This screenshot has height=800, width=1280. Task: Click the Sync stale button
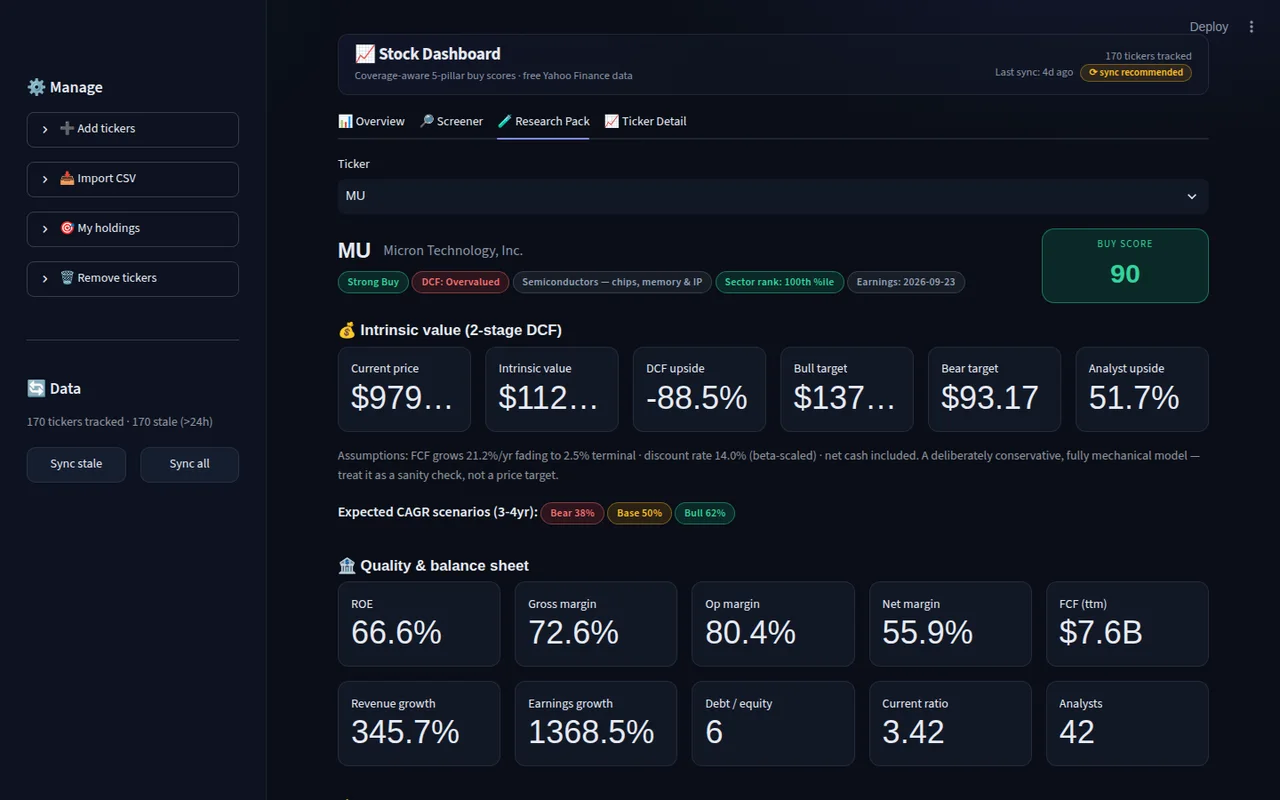(76, 464)
